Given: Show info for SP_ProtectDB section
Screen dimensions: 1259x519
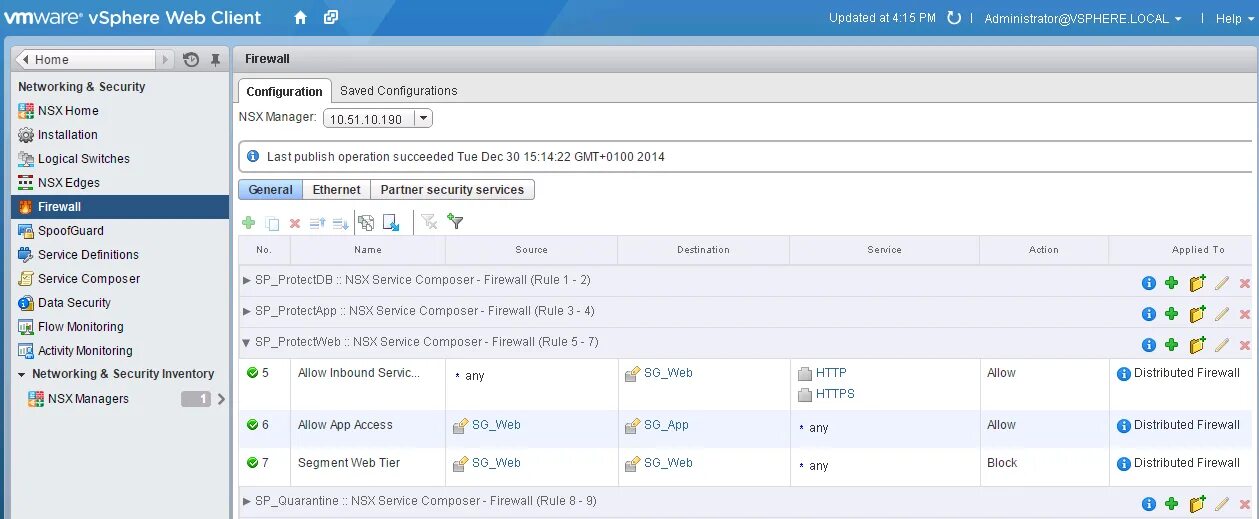Looking at the screenshot, I should tap(1149, 283).
